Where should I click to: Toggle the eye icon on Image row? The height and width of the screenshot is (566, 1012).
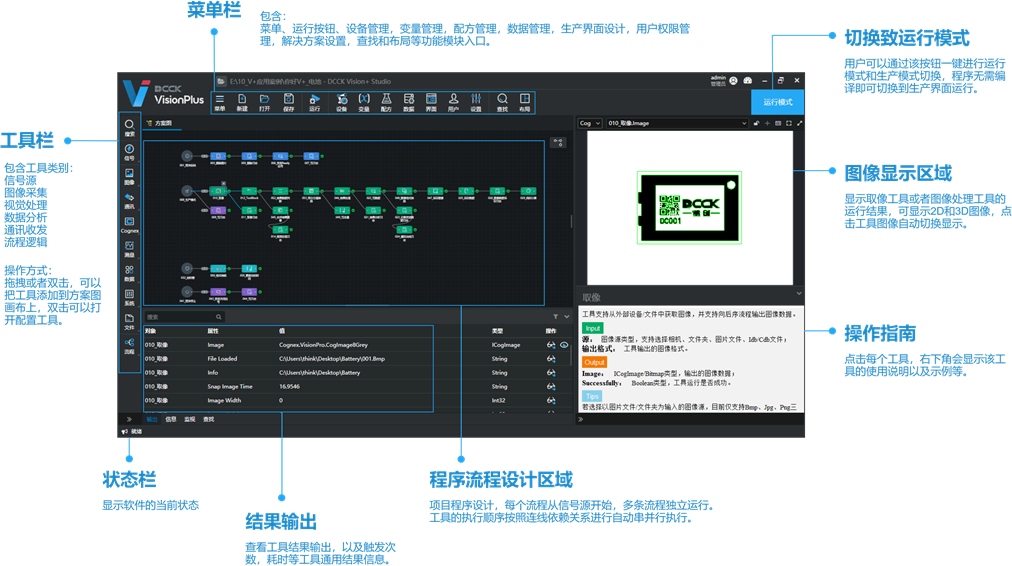564,345
